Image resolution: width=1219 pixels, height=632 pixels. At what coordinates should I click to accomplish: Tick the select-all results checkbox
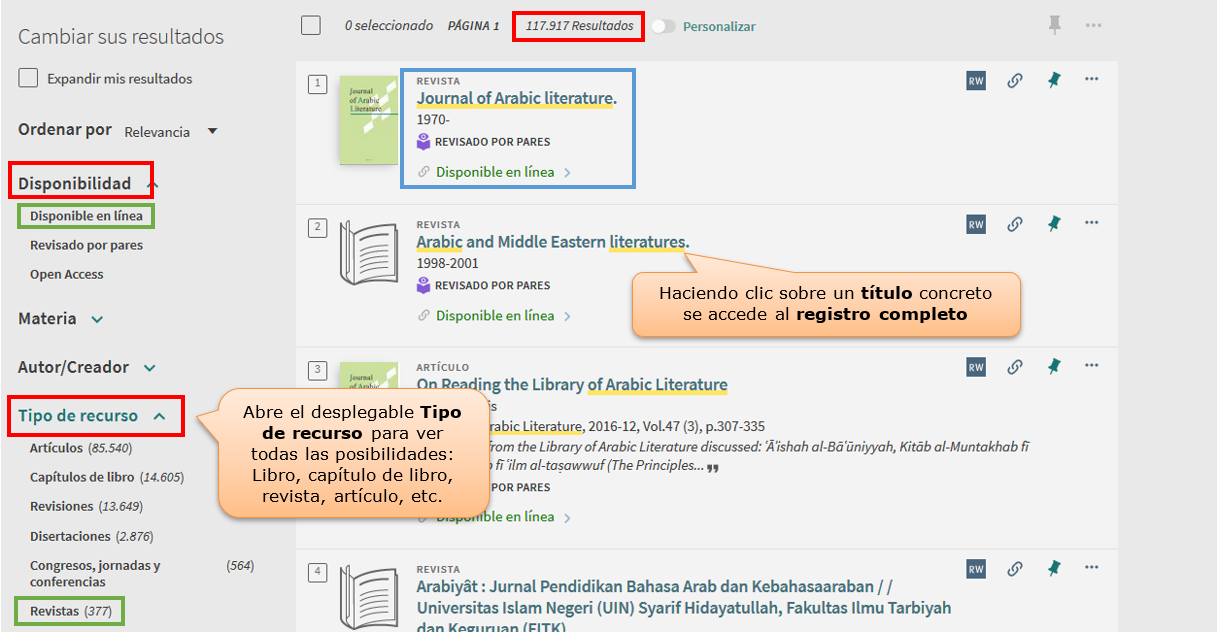click(x=311, y=26)
